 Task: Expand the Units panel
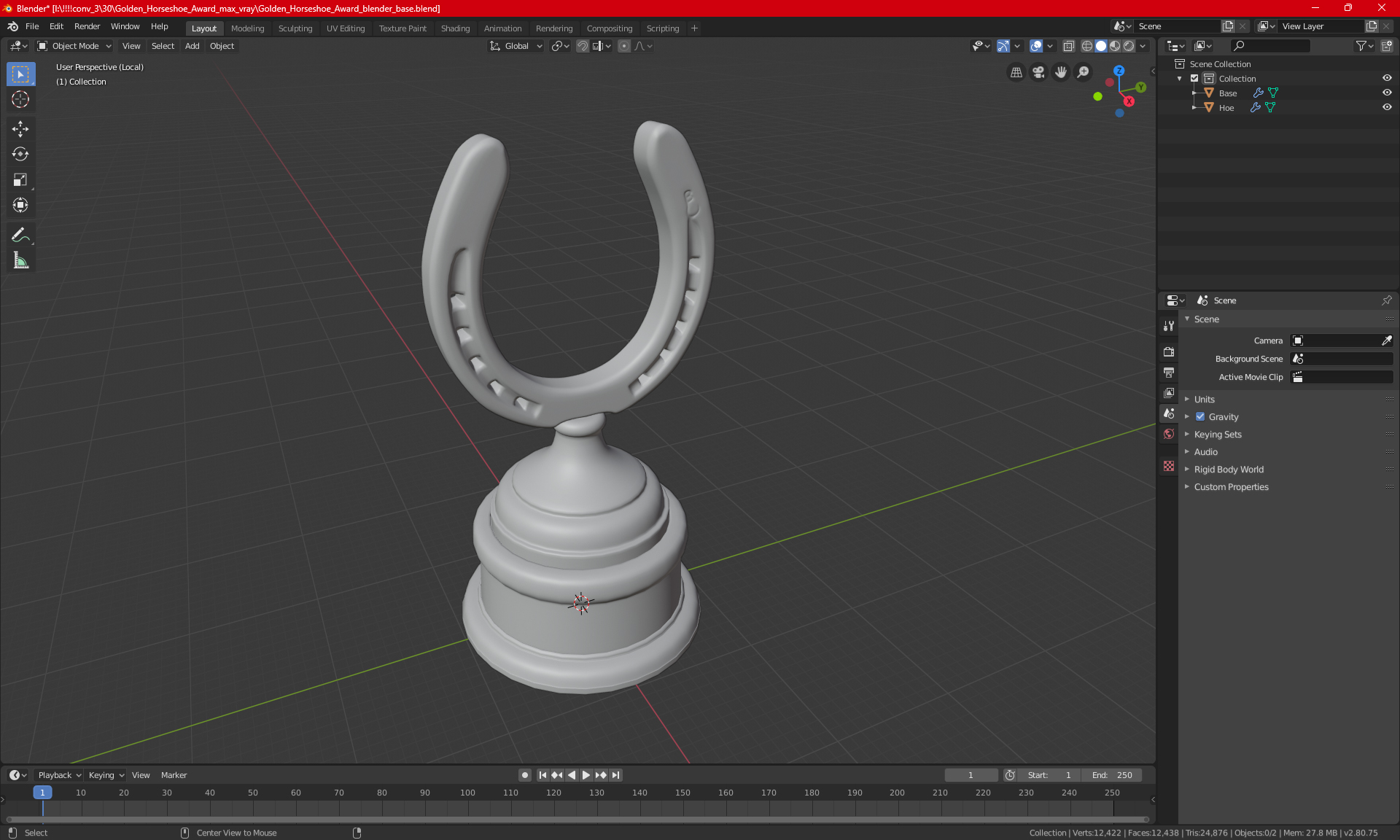pyautogui.click(x=1204, y=400)
